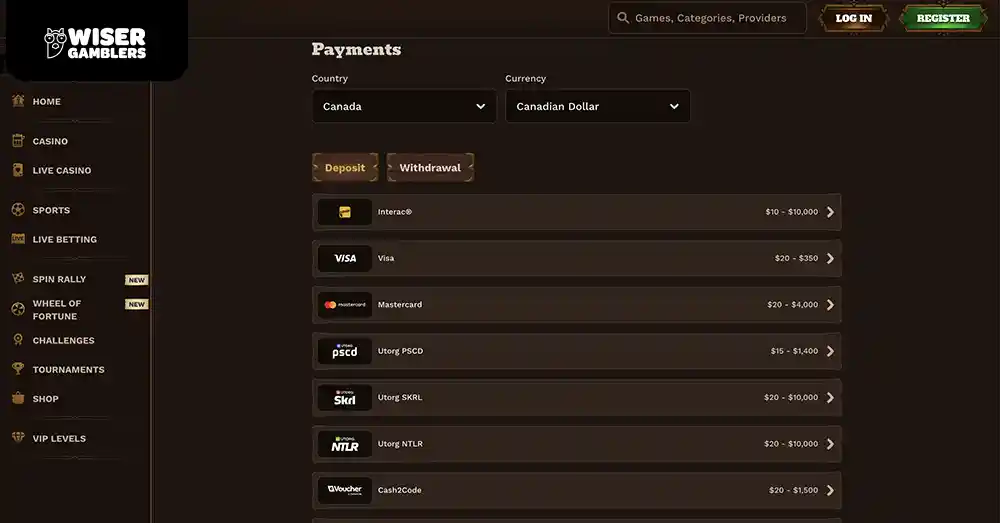Click the Register button
1000x523 pixels.
943,18
